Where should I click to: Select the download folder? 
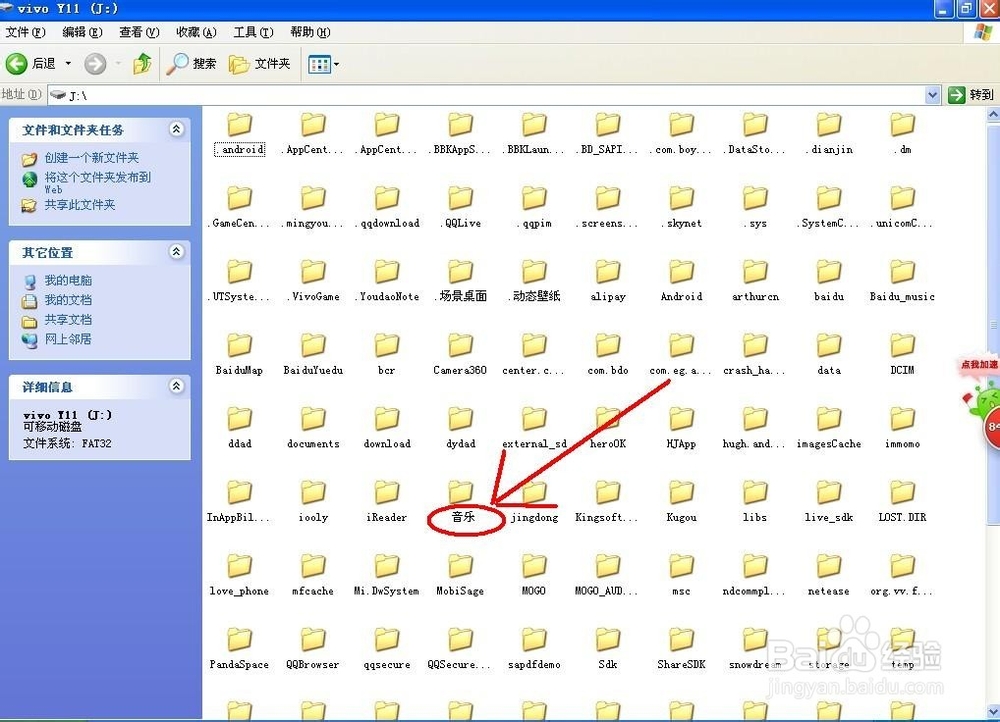point(387,429)
